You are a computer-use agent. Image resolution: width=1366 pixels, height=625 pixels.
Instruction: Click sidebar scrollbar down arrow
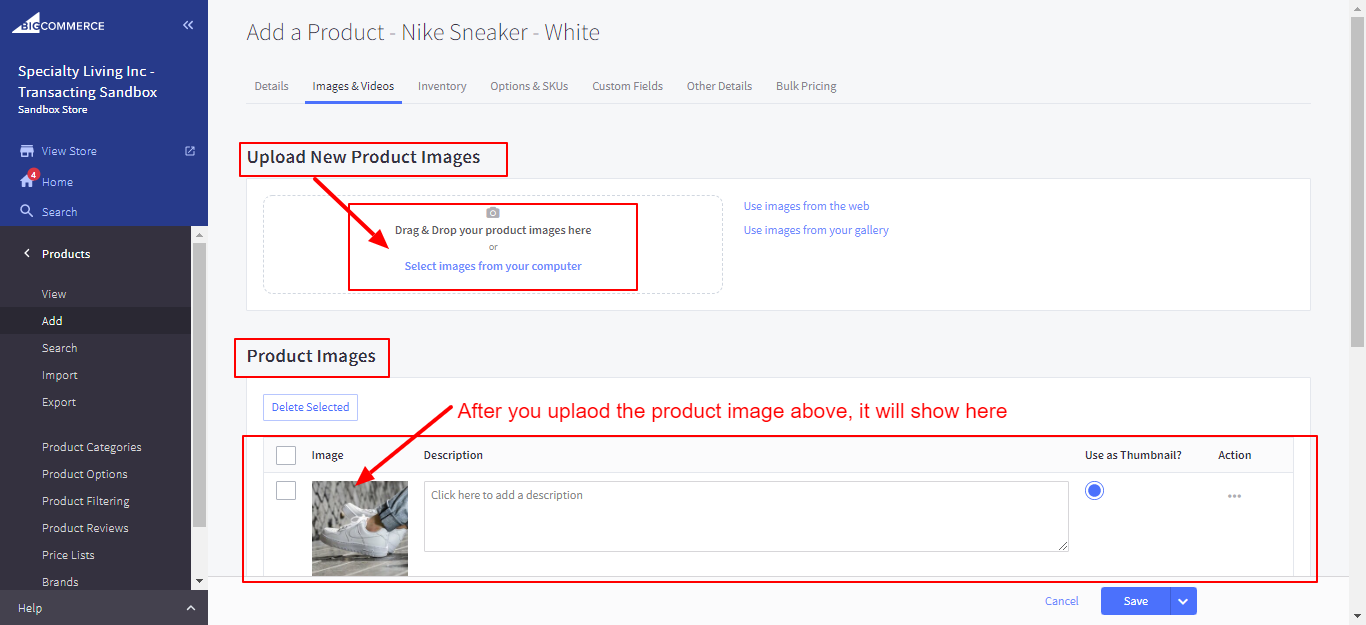pos(198,580)
